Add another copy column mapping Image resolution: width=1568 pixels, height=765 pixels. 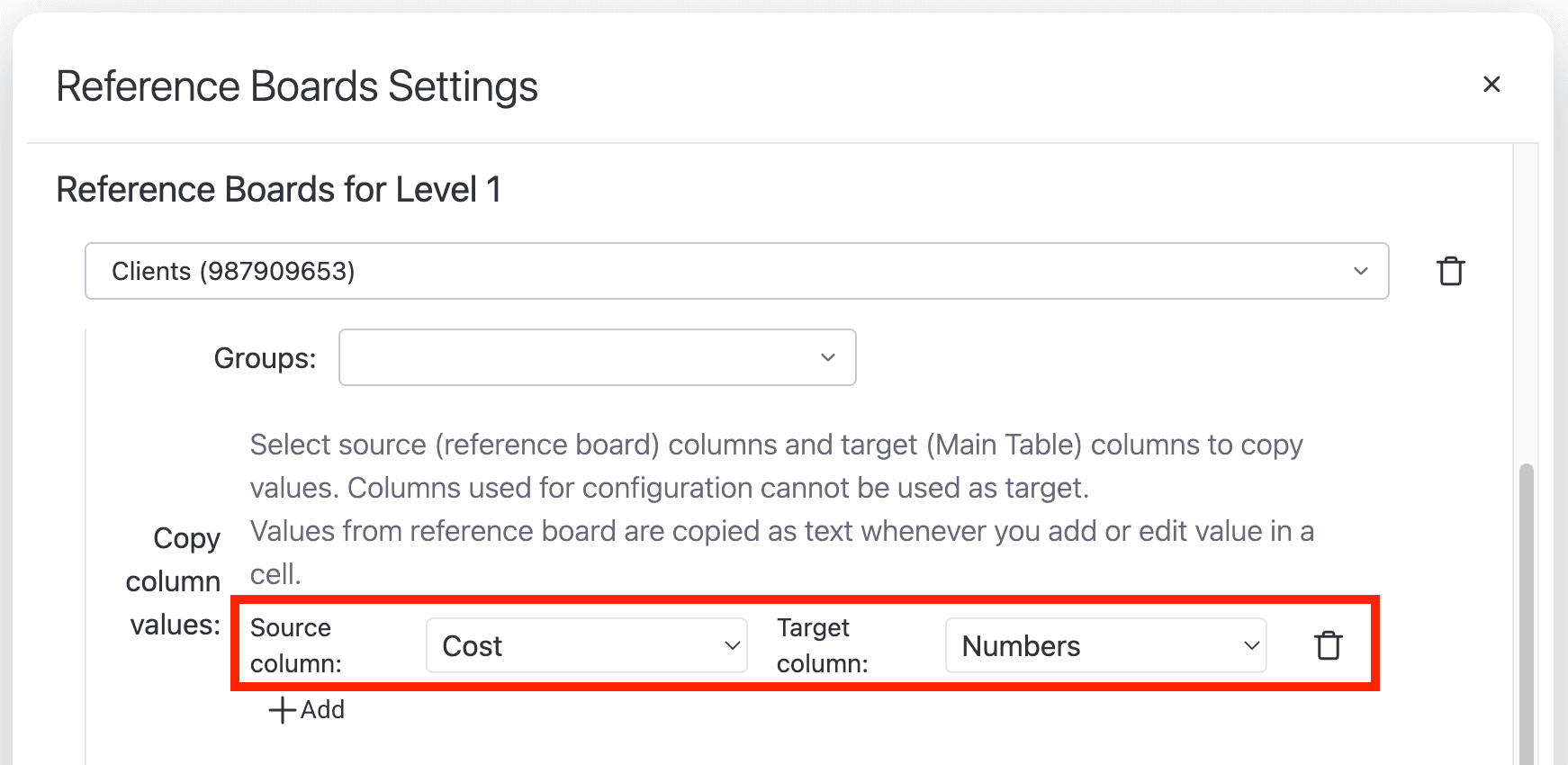(x=307, y=710)
